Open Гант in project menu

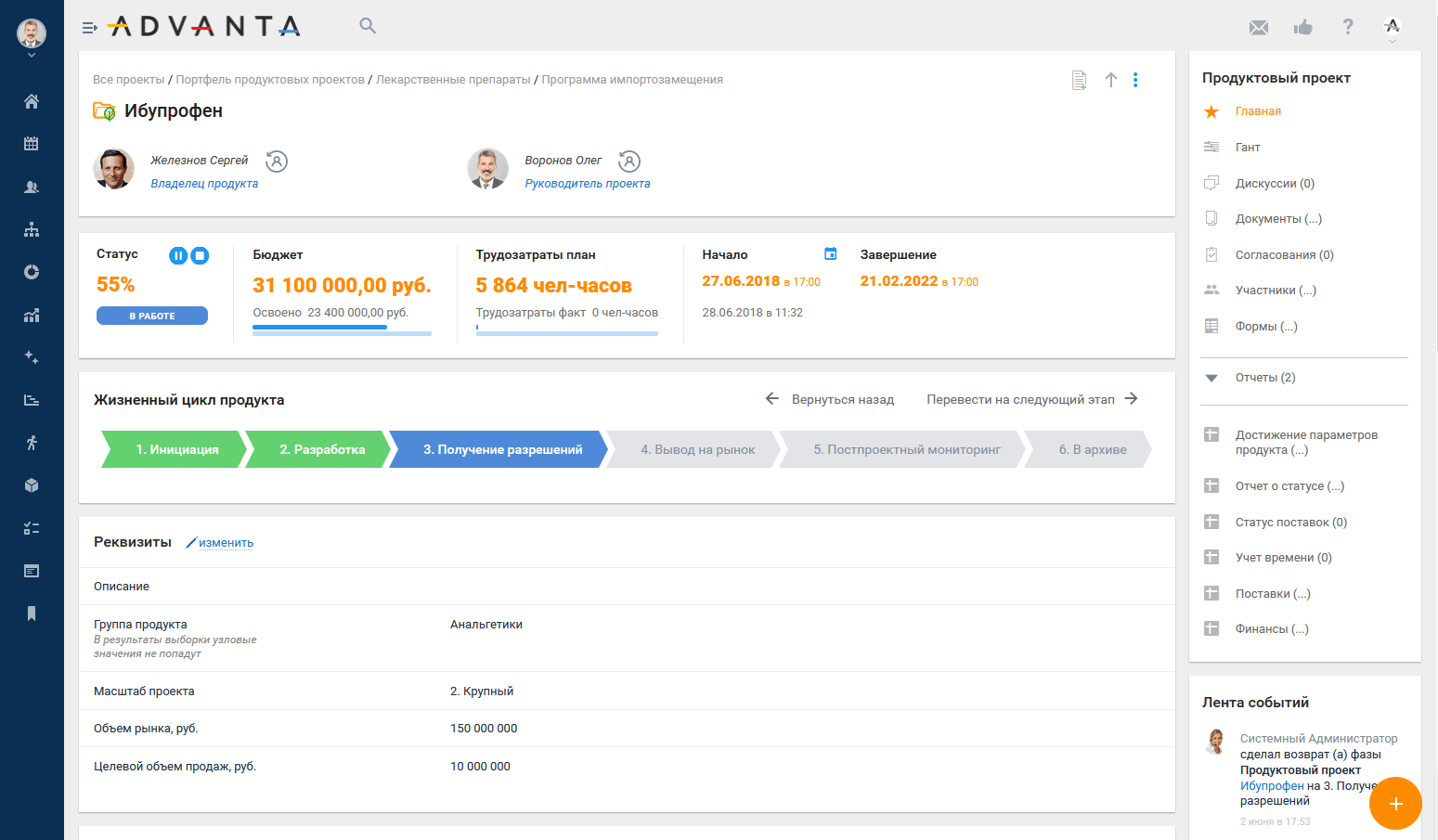[1248, 148]
